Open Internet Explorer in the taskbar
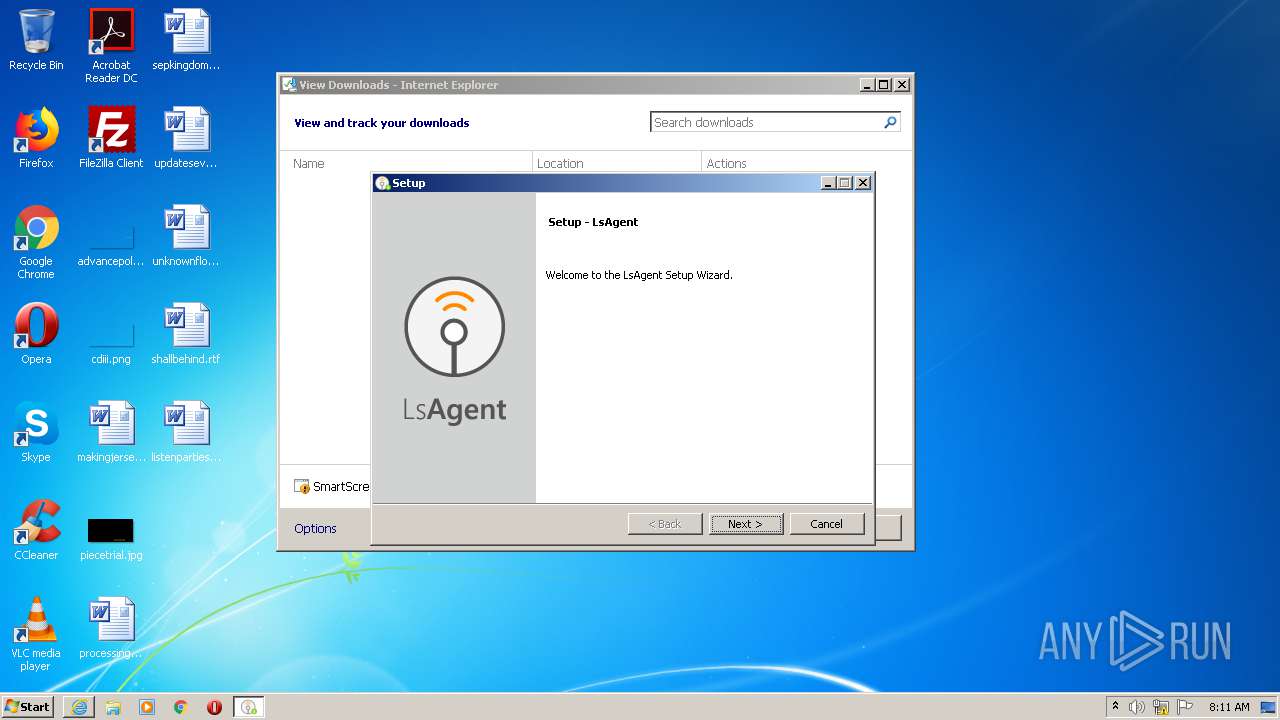This screenshot has width=1280, height=720. (x=79, y=707)
